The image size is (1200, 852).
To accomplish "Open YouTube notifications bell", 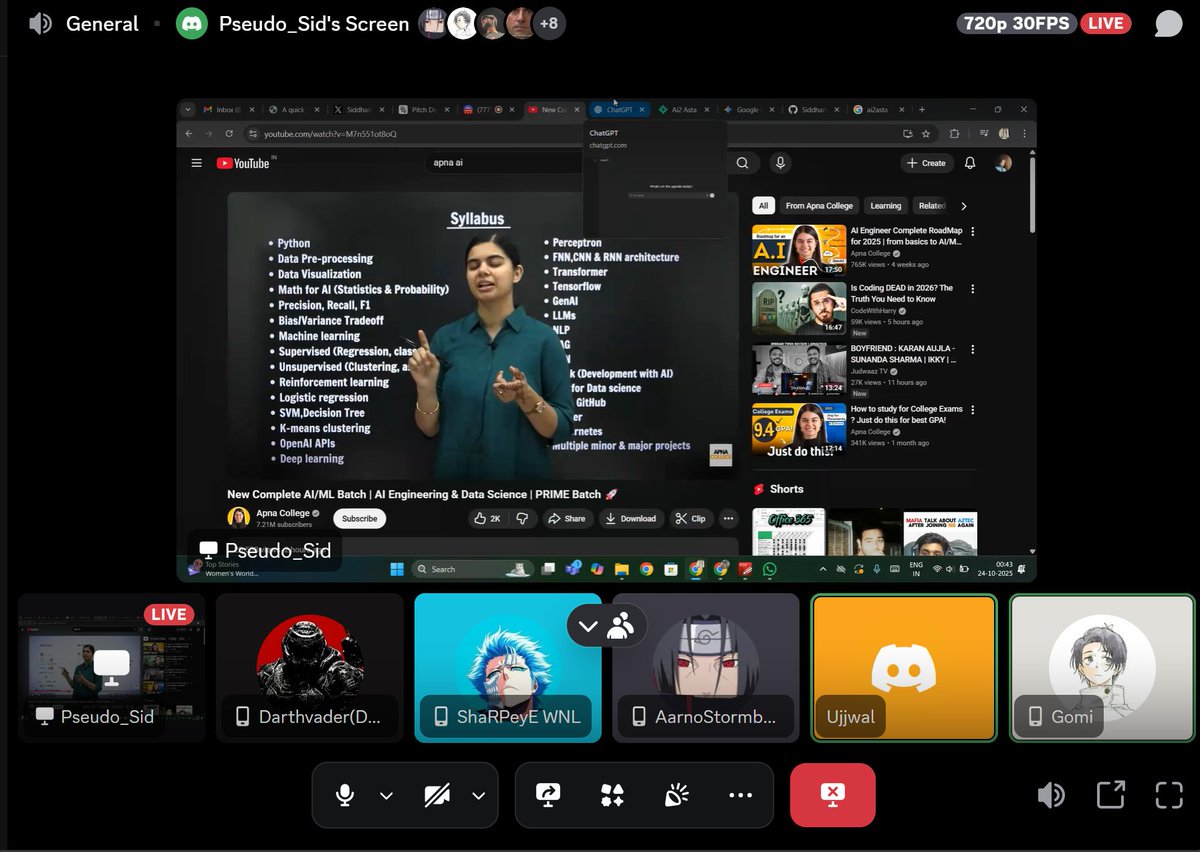I will (969, 163).
